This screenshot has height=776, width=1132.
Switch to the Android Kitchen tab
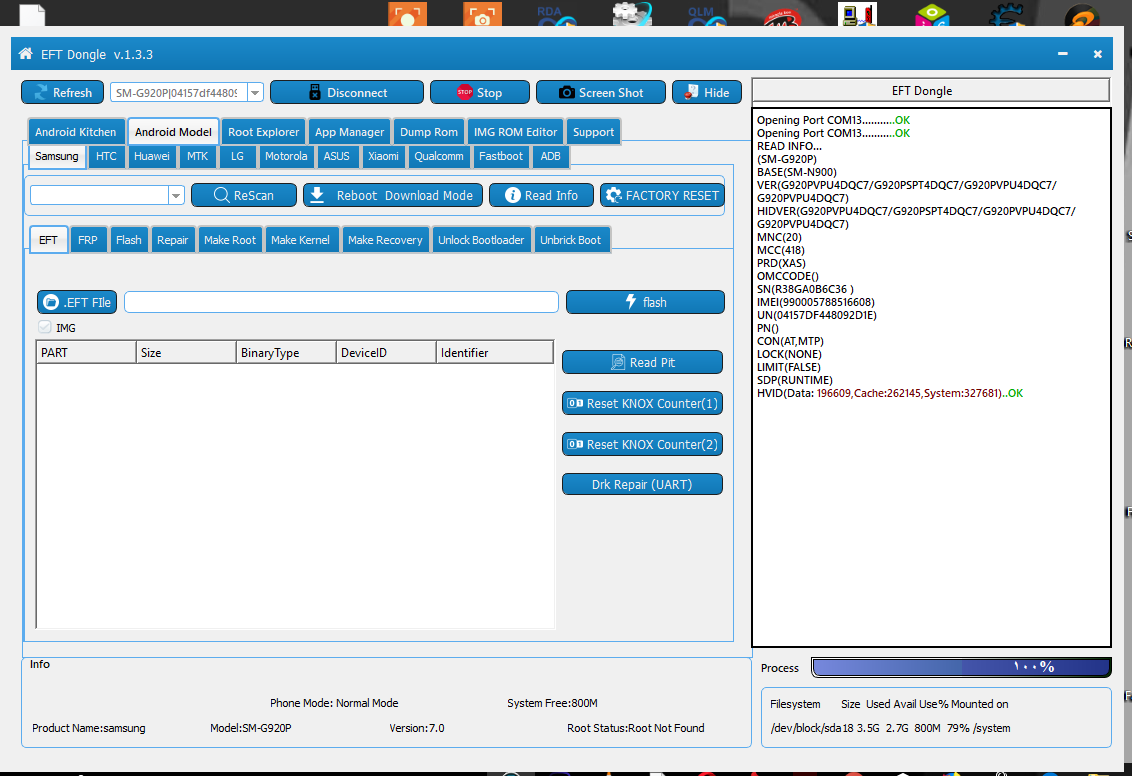tap(76, 132)
